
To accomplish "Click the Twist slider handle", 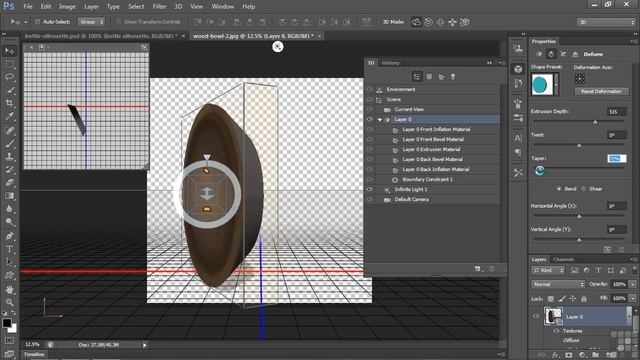I will tap(579, 145).
